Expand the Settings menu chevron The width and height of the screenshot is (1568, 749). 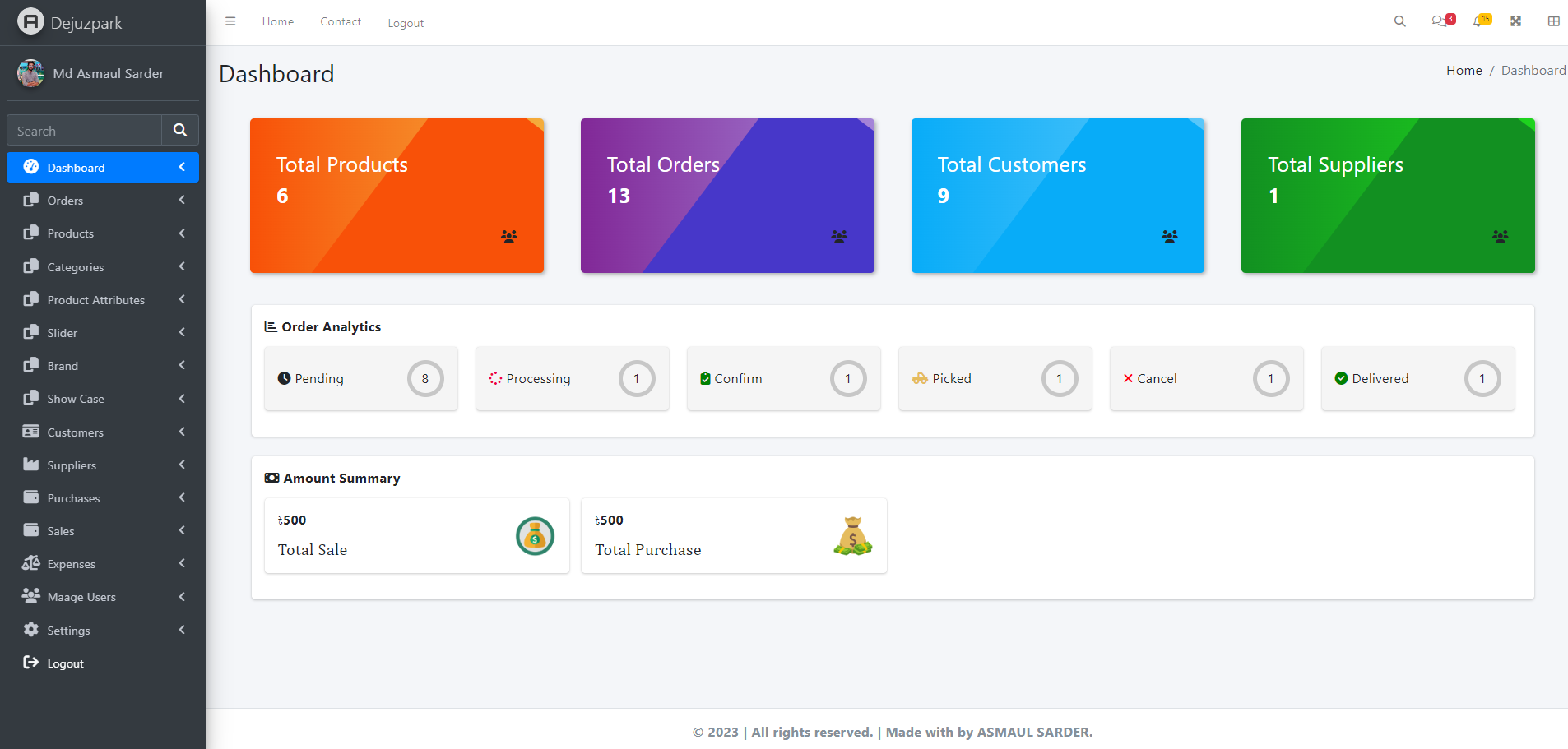[182, 630]
